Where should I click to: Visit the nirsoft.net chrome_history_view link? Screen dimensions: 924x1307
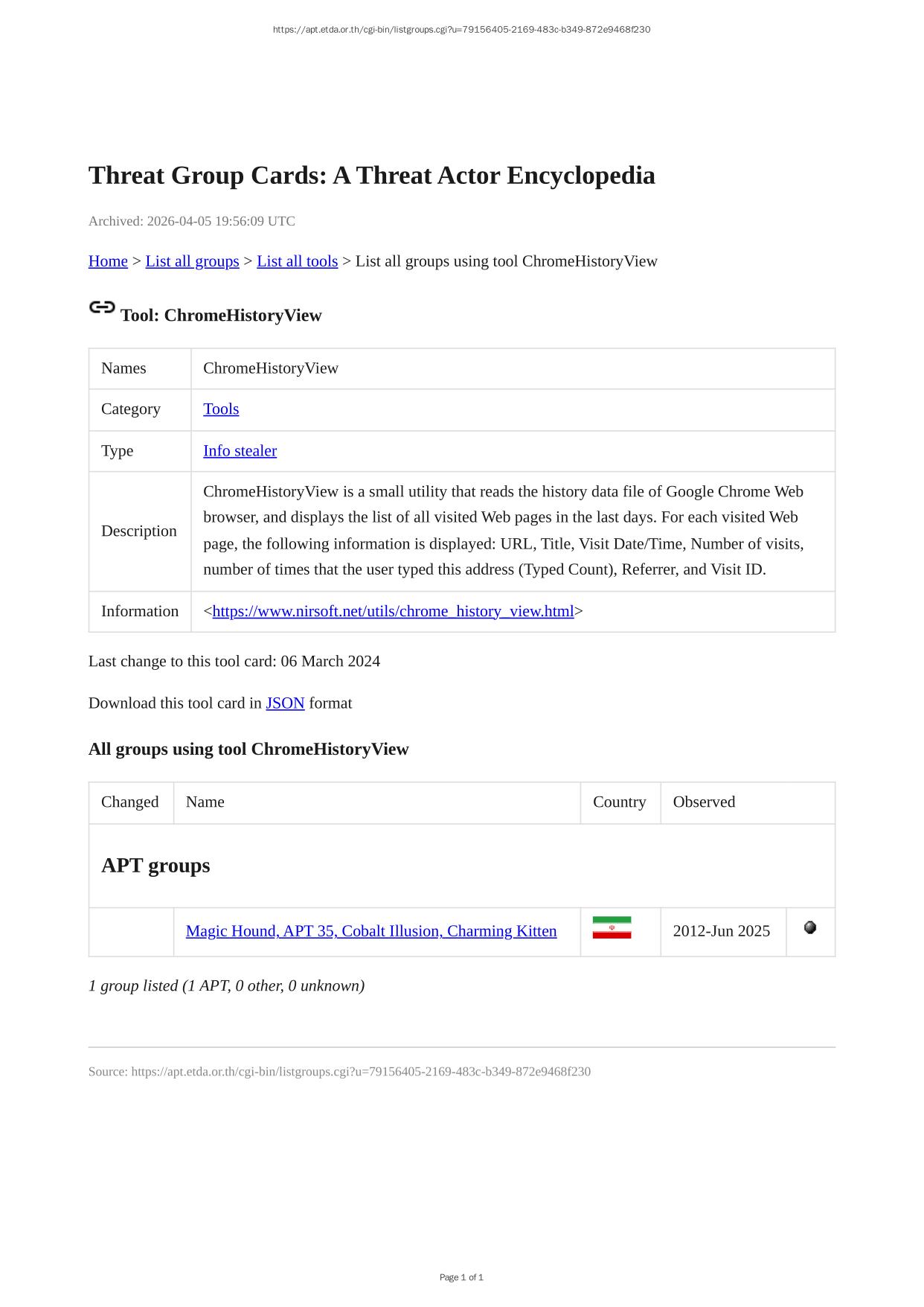tap(393, 612)
